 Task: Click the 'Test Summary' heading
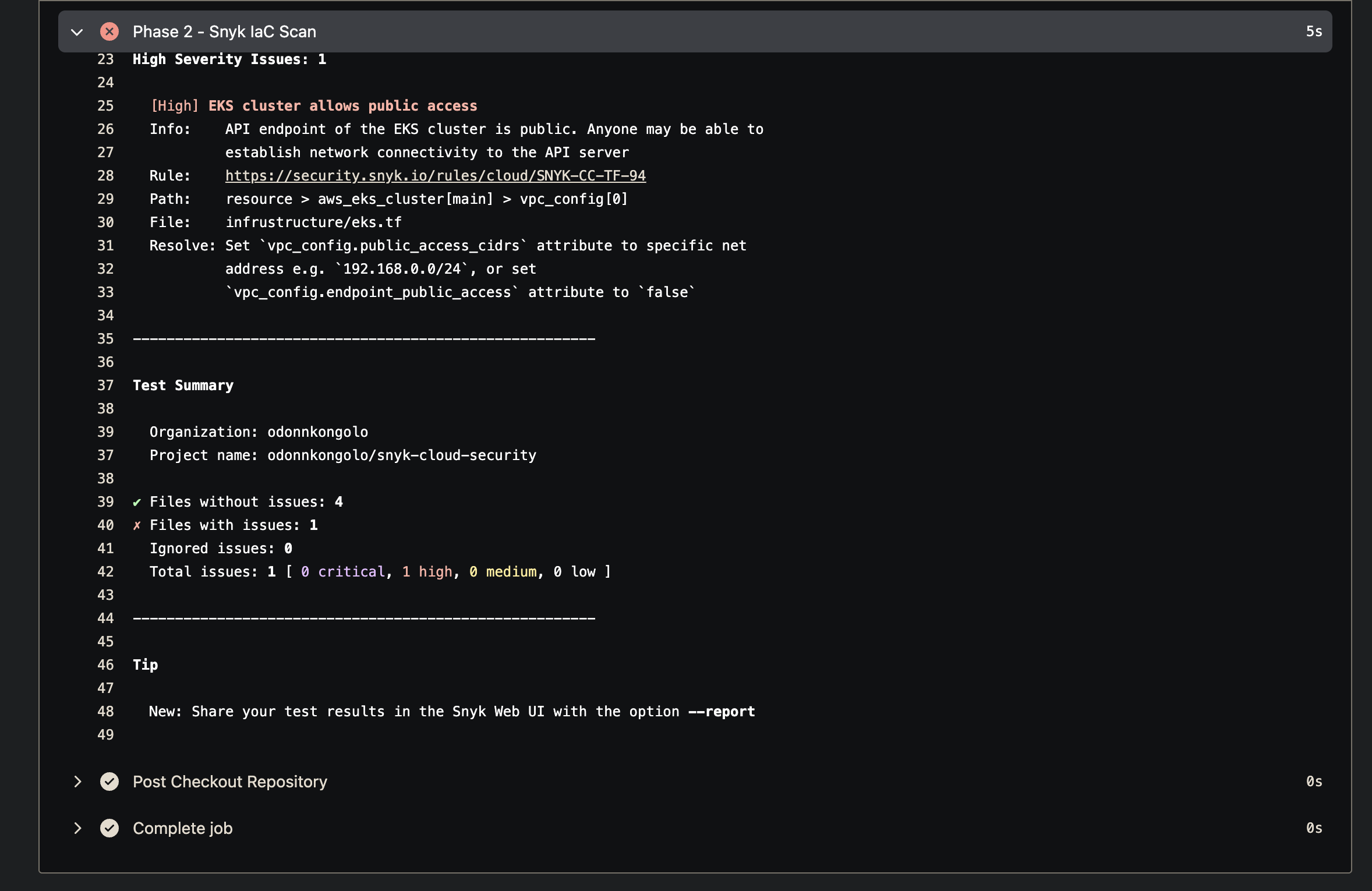183,386
